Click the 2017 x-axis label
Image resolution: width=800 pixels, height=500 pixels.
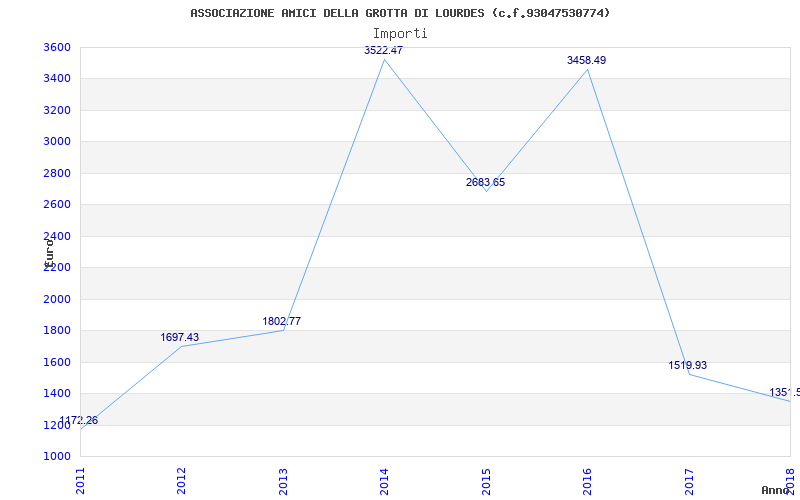[689, 482]
